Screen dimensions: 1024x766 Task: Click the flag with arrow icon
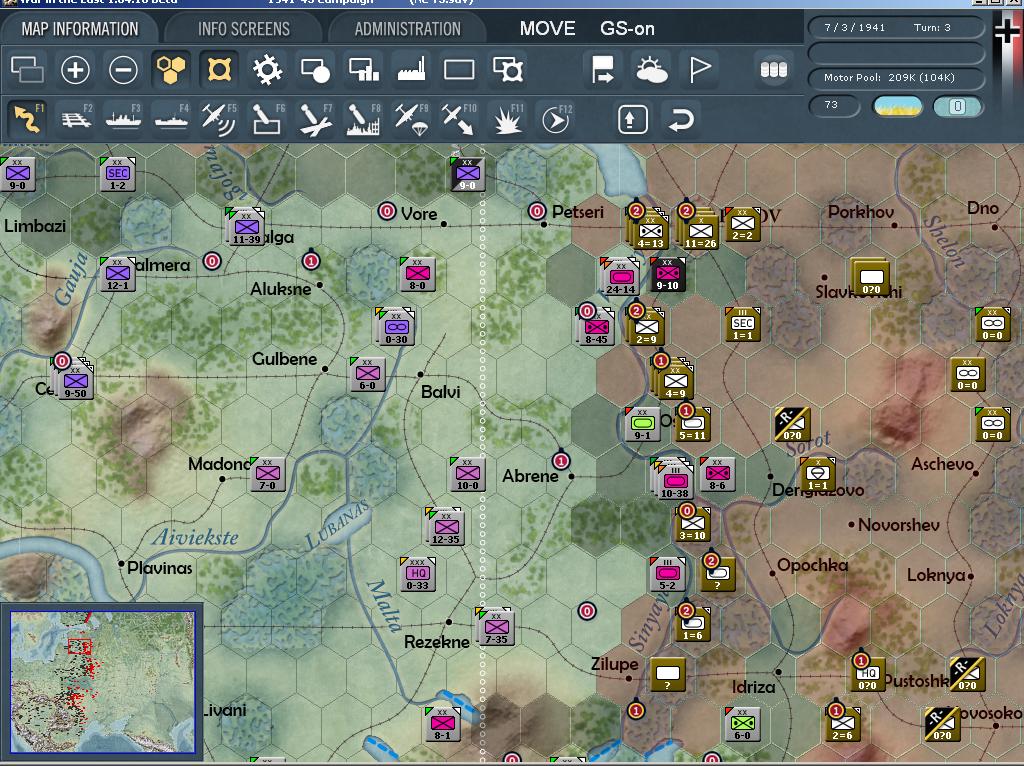pos(602,69)
